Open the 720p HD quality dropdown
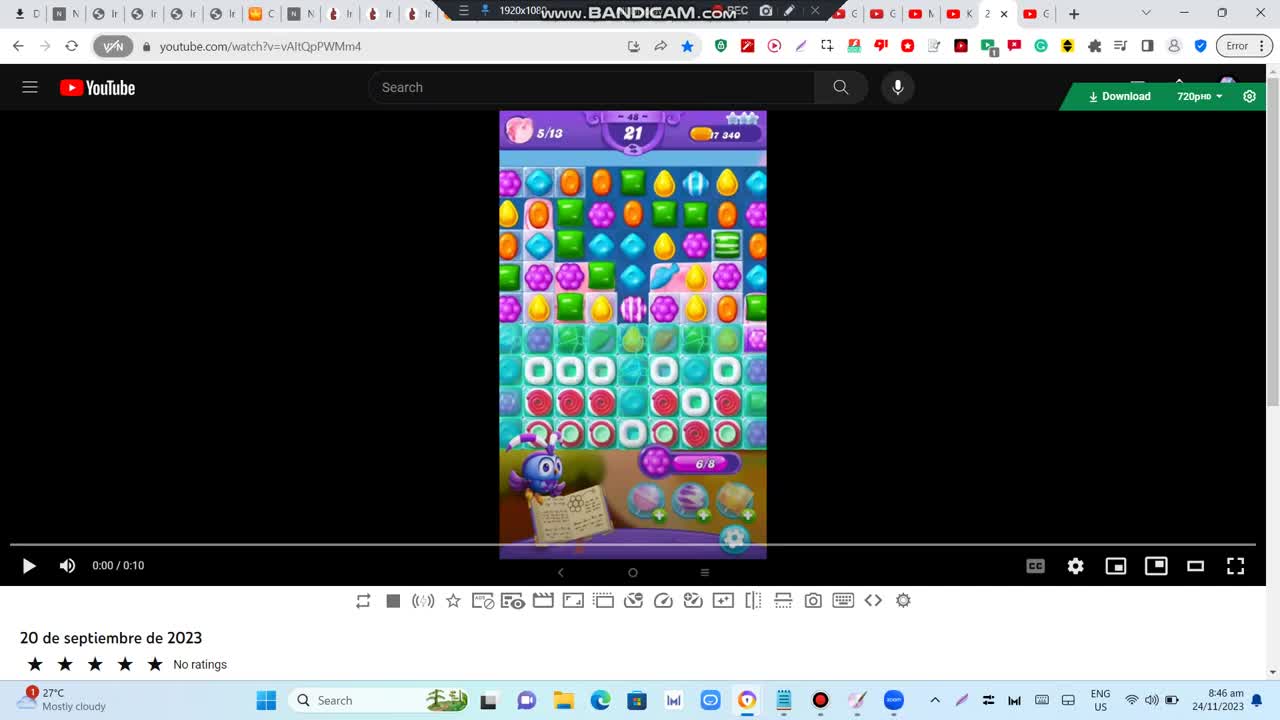This screenshot has width=1280, height=720. [x=1200, y=96]
